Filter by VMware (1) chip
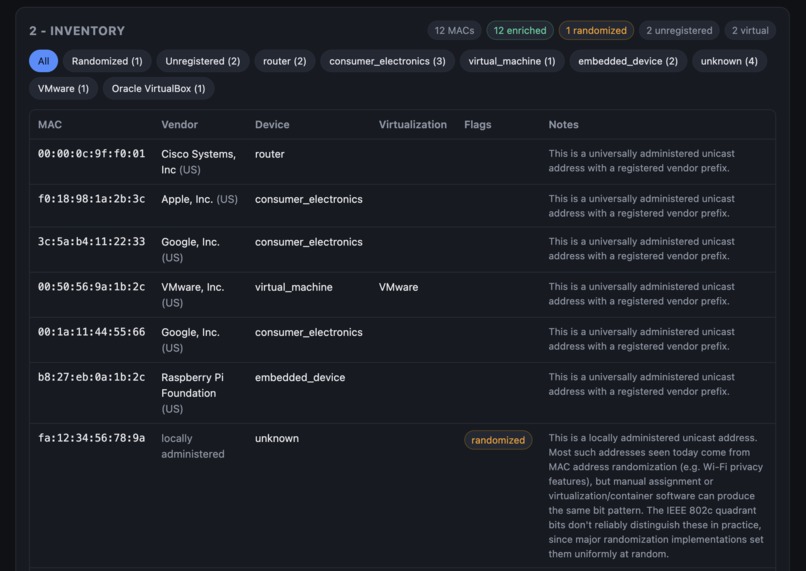The height and width of the screenshot is (571, 806). pyautogui.click(x=63, y=88)
